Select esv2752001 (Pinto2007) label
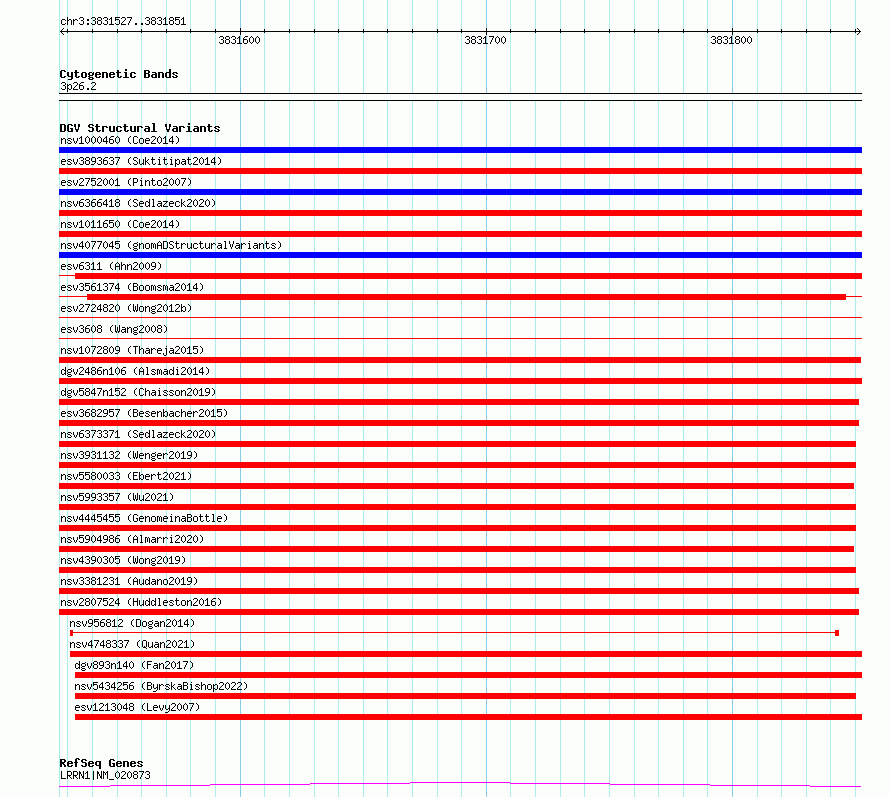Screen dimensions: 890x797 126,182
